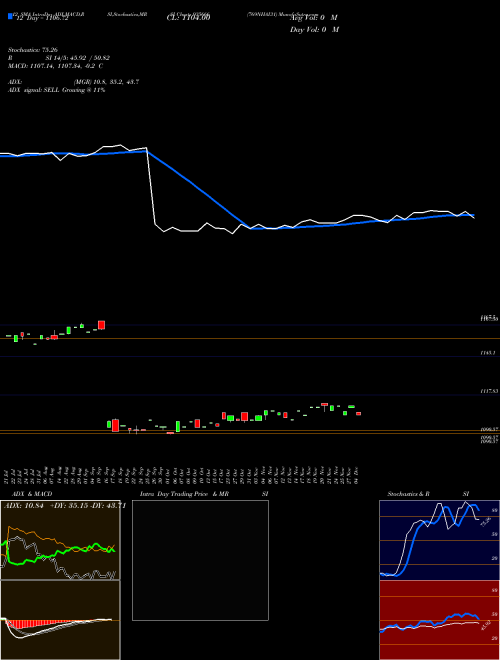Click the 1117.53 price axis label
The height and width of the screenshot is (660, 500).
point(489,391)
